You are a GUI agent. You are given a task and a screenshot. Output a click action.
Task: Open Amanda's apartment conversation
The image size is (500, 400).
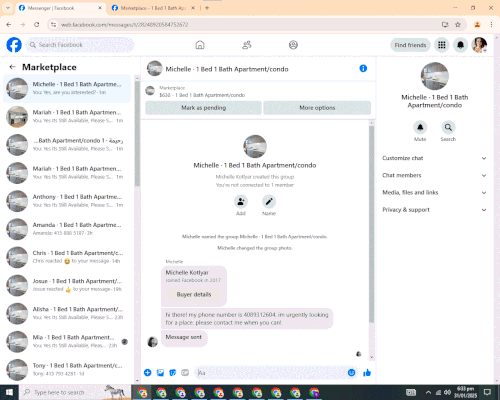click(x=67, y=229)
